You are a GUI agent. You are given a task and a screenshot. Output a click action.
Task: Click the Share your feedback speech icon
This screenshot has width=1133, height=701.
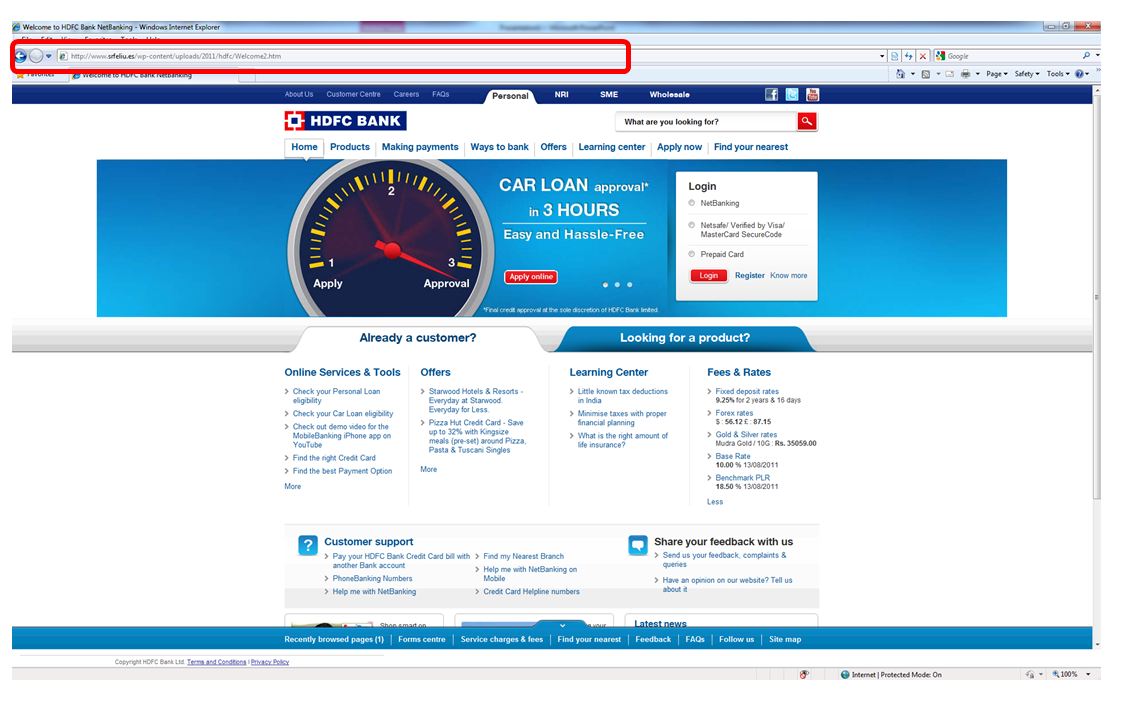tap(638, 545)
